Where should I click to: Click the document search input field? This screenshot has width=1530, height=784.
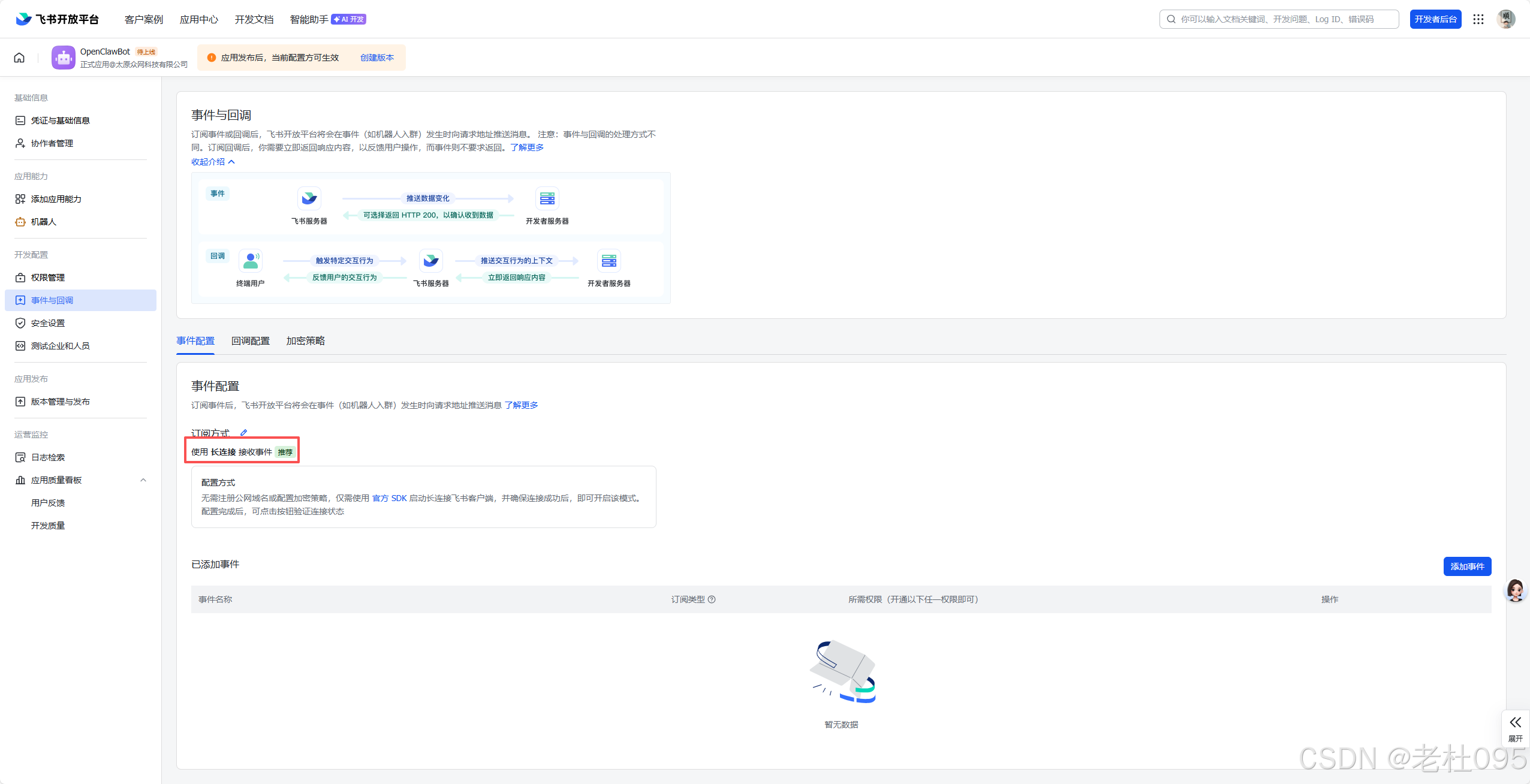point(1280,19)
